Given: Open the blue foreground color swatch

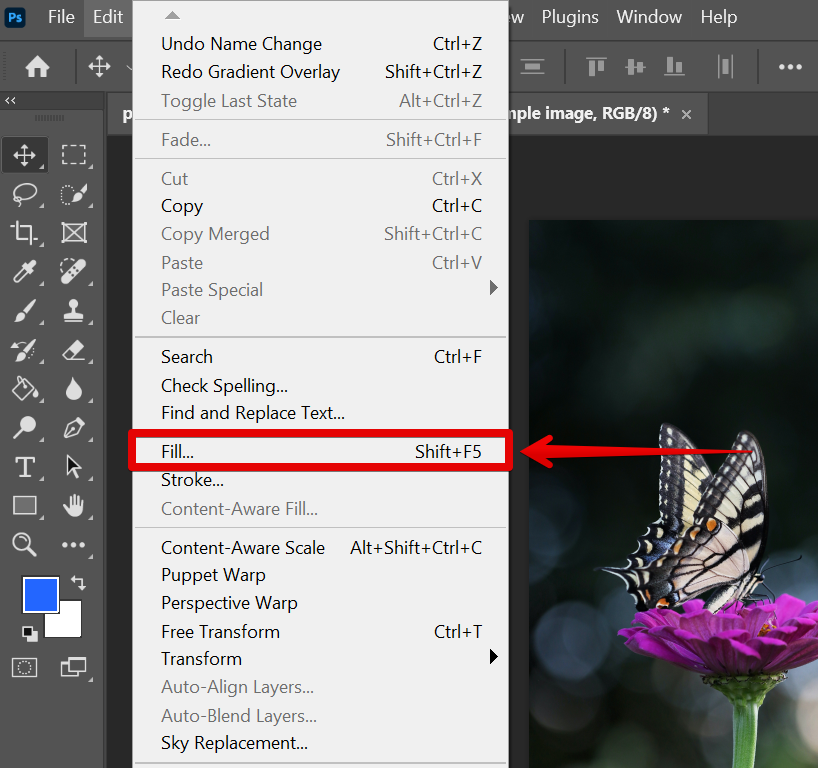Looking at the screenshot, I should 41,594.
